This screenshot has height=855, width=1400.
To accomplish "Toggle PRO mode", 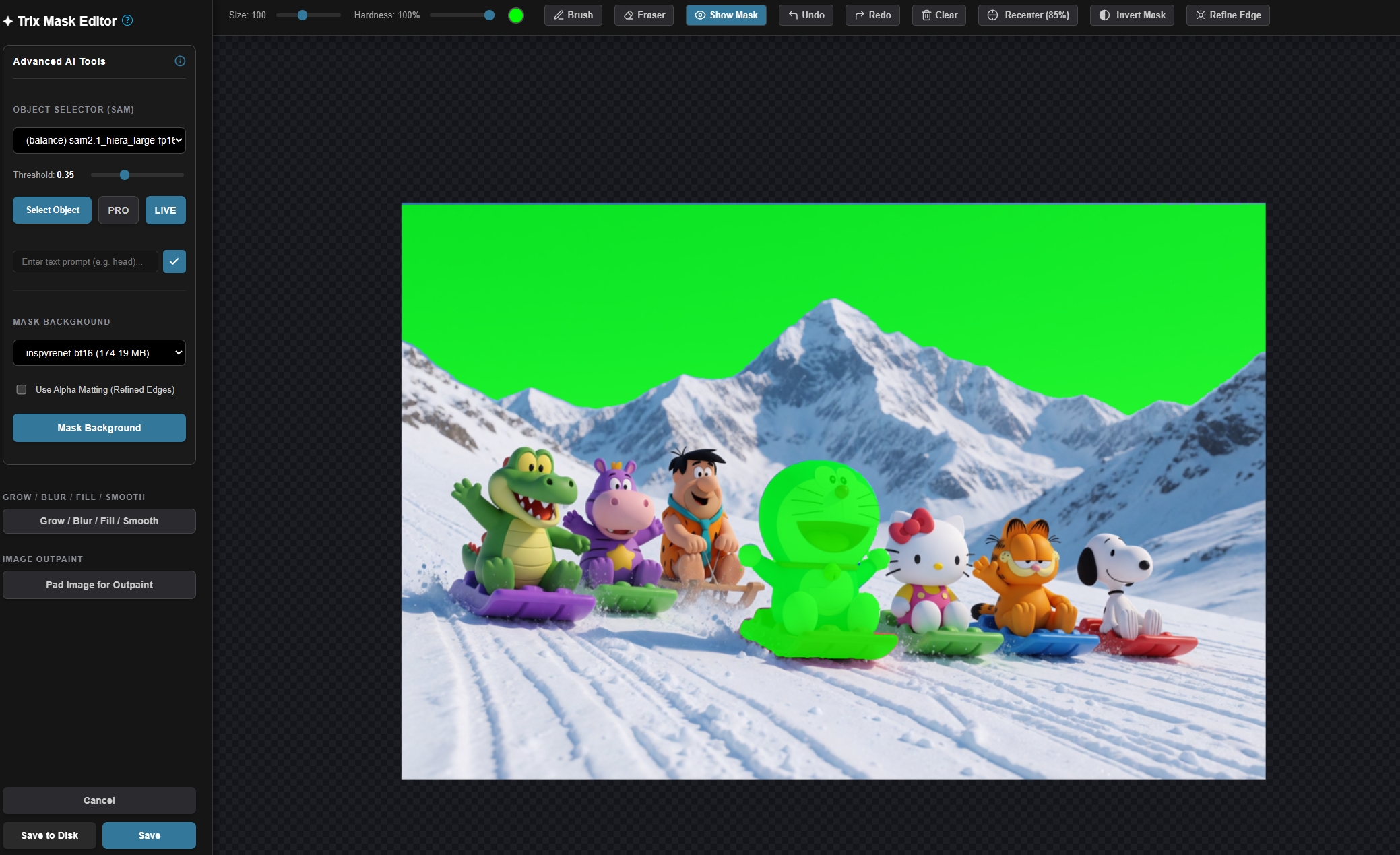I will (x=119, y=210).
